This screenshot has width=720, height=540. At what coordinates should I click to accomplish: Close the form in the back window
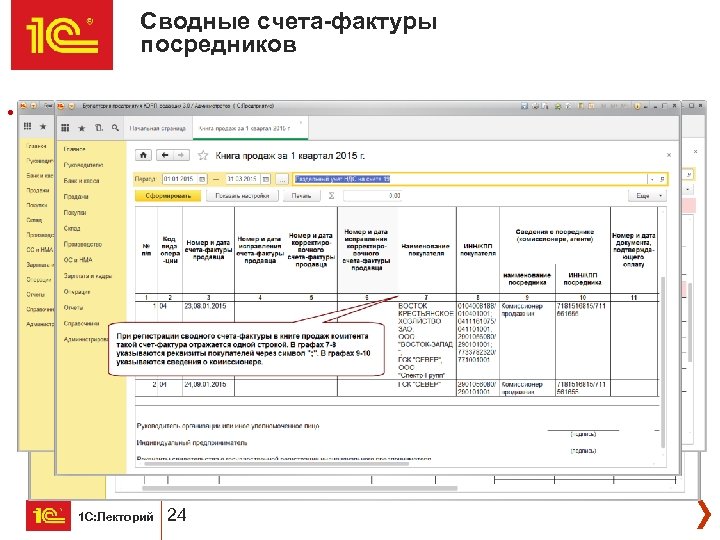696,151
